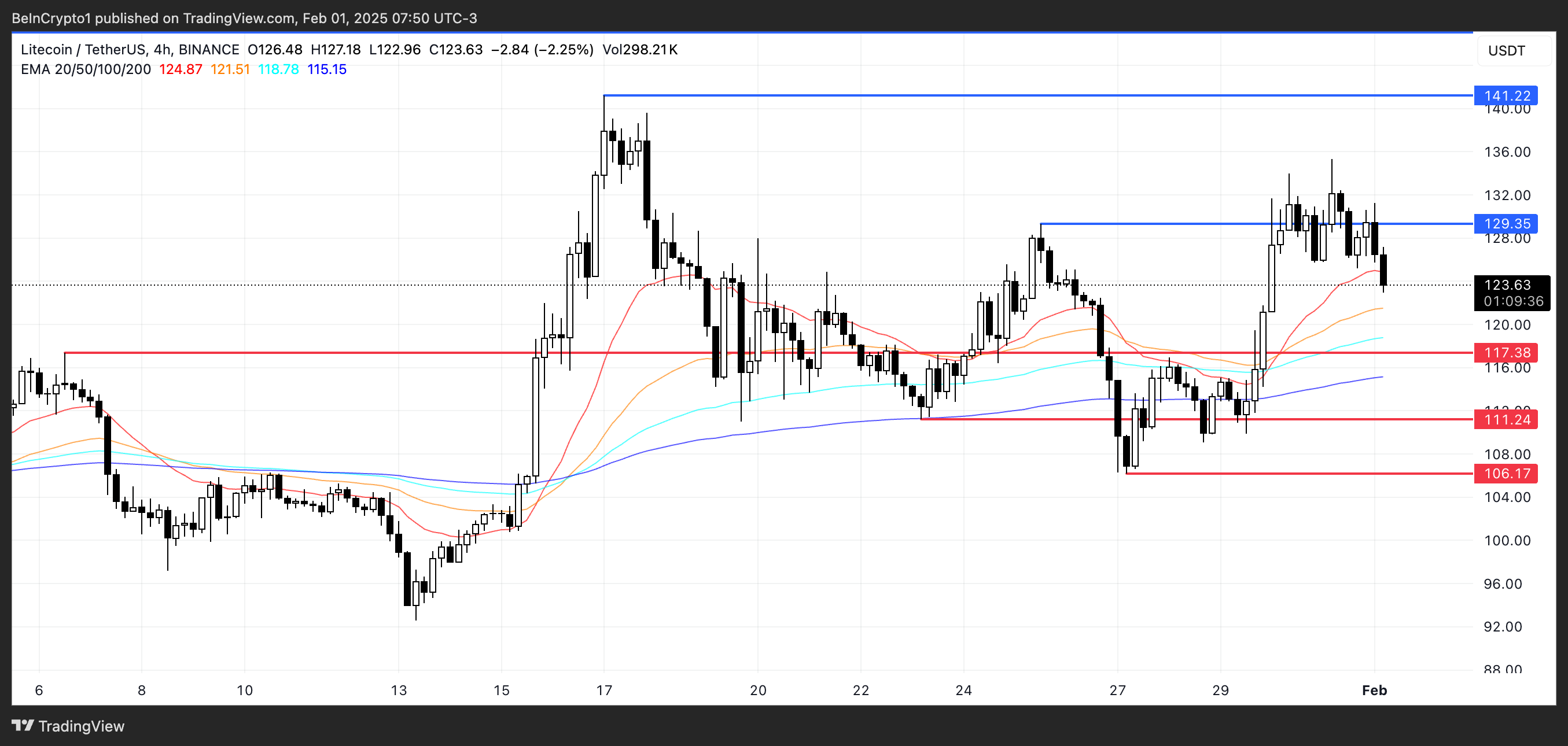Click the 13 date label on time axis

click(399, 690)
